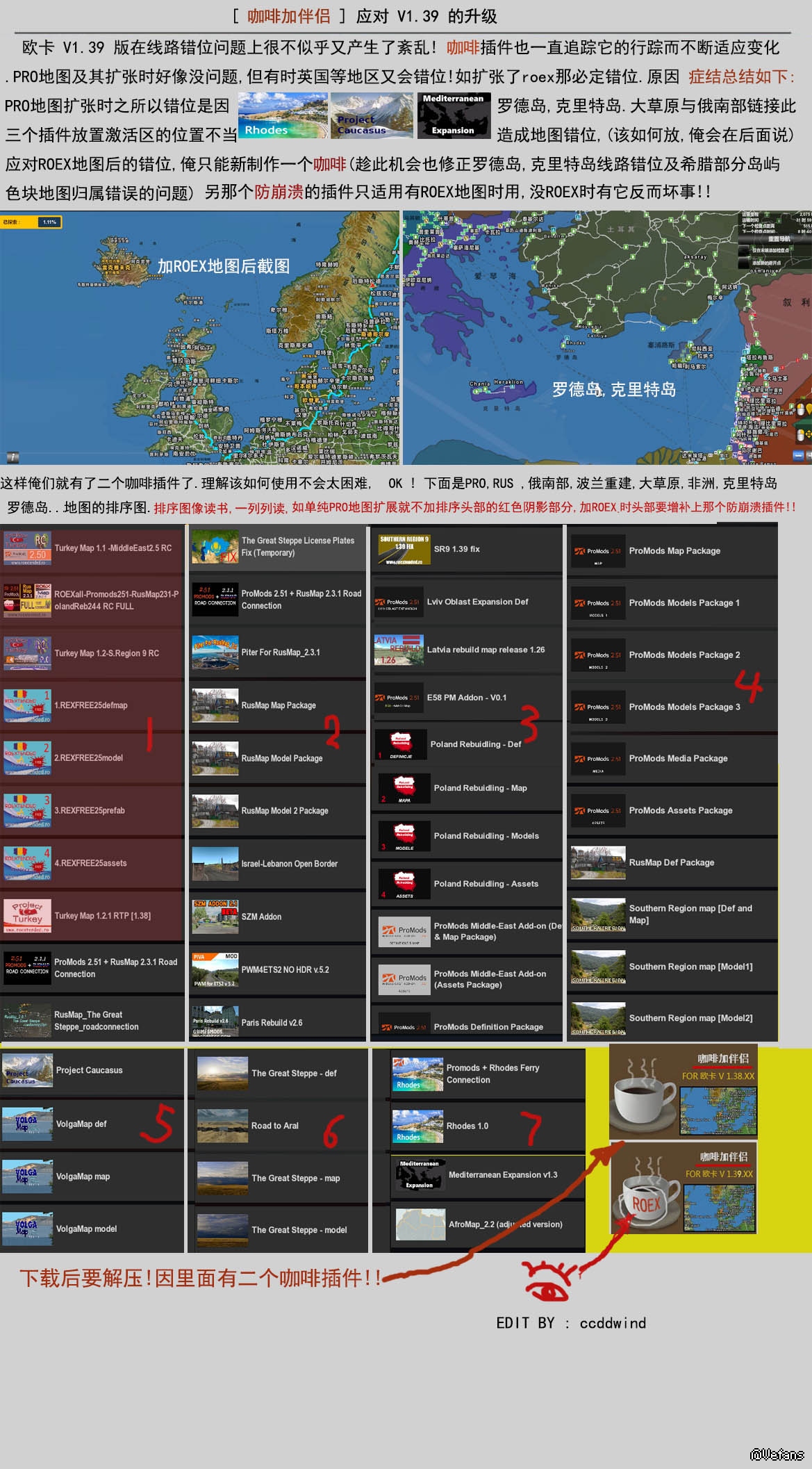This screenshot has height=1469, width=812.
Task: Click the "ProMods Models Package 1" row
Action: pyautogui.click(x=672, y=603)
